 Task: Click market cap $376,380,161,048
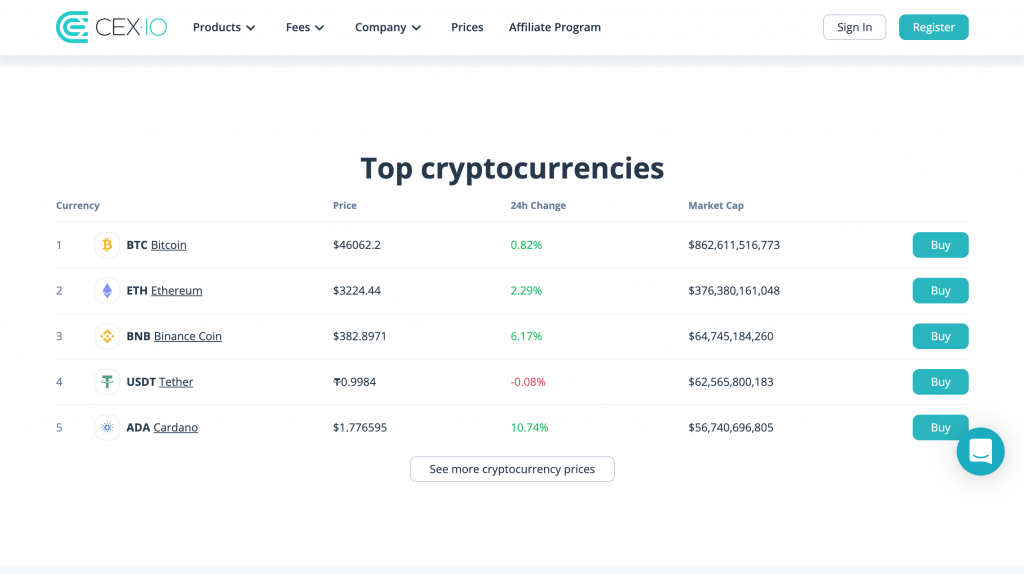click(734, 291)
